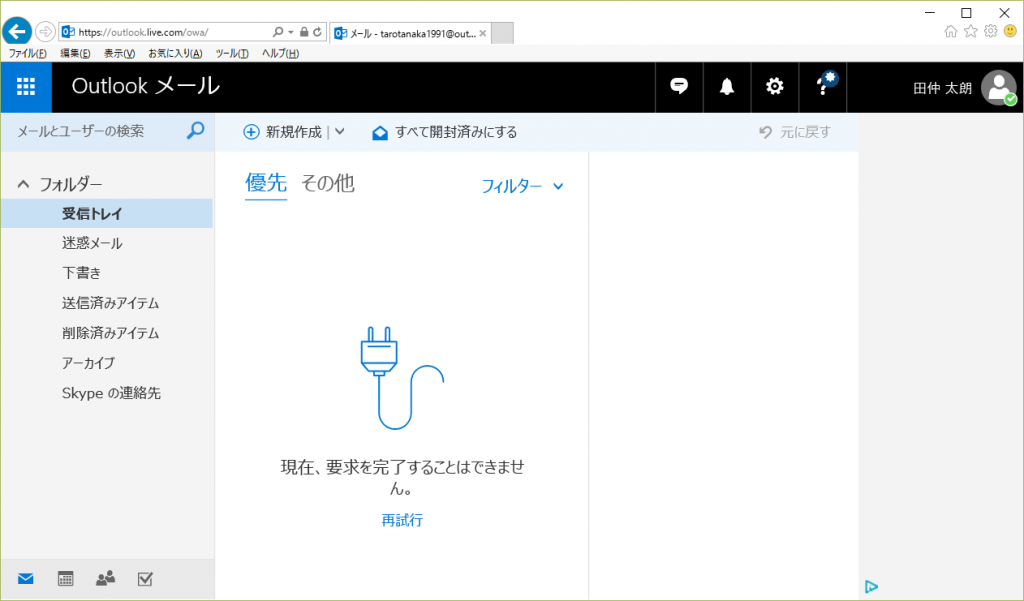Open the Calendar icon in bottom bar
This screenshot has width=1024, height=601.
[65, 579]
